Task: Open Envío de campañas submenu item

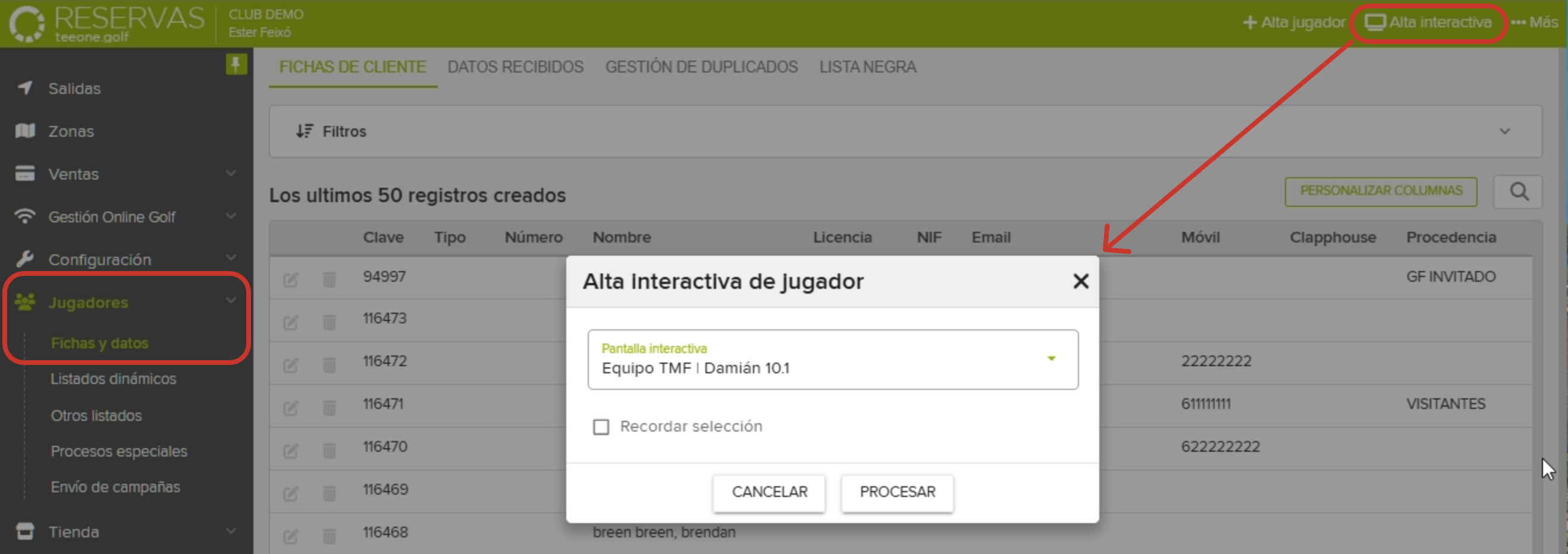Action: click(115, 487)
